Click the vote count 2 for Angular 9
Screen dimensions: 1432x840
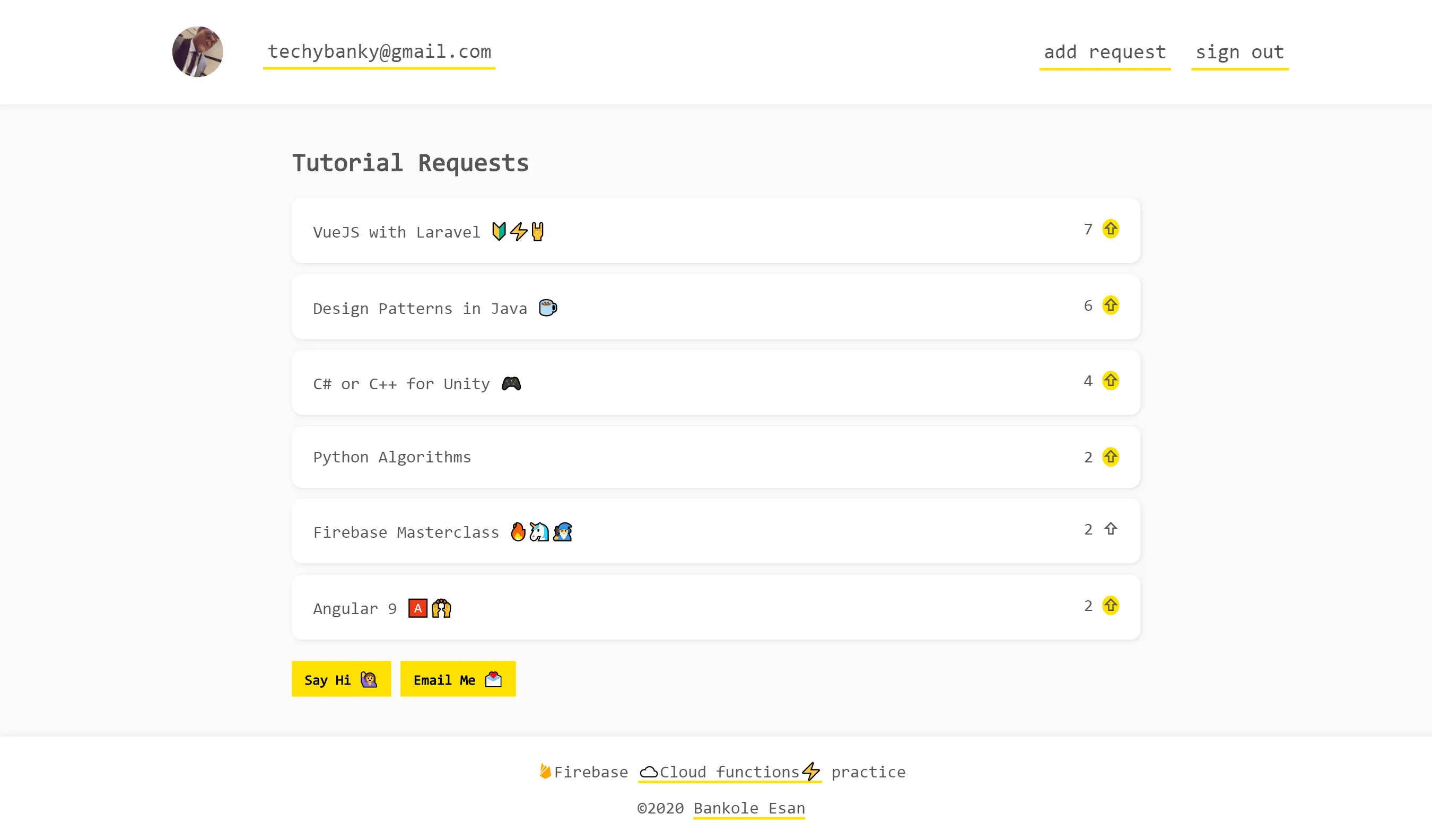pyautogui.click(x=1088, y=605)
